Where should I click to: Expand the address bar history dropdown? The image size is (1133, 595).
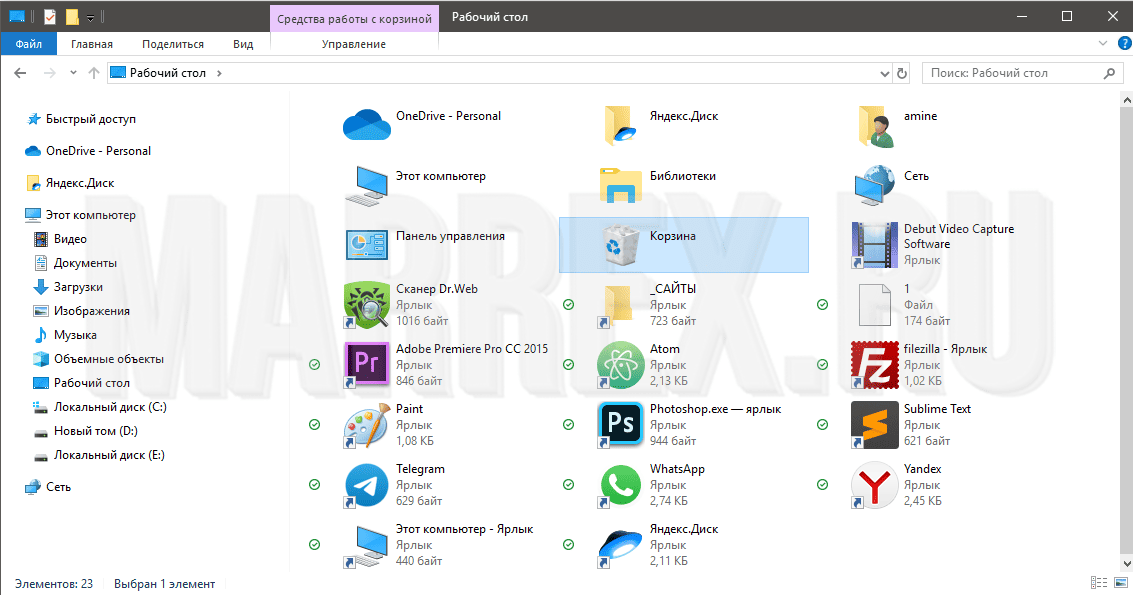click(x=884, y=73)
